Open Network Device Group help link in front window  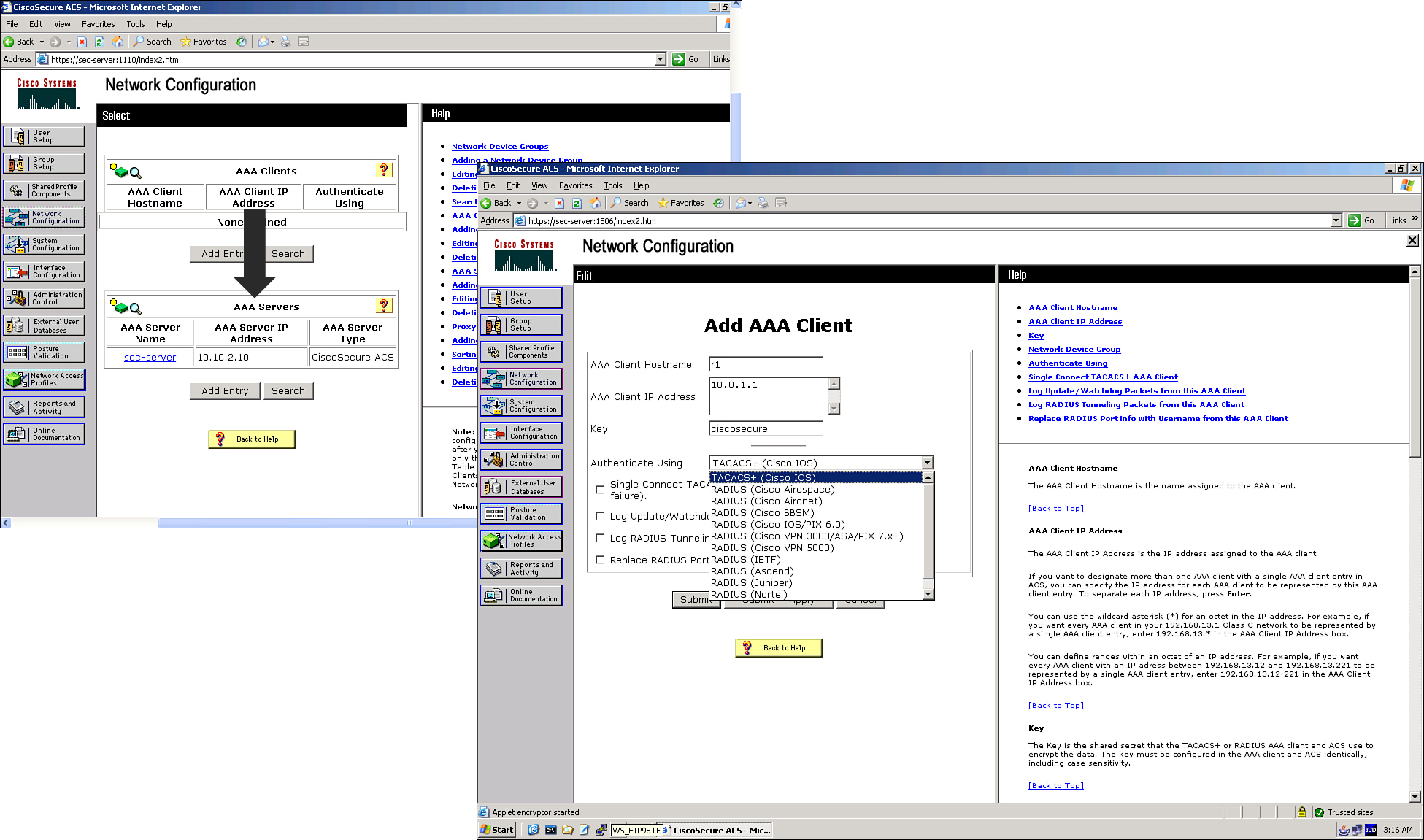pos(1074,350)
